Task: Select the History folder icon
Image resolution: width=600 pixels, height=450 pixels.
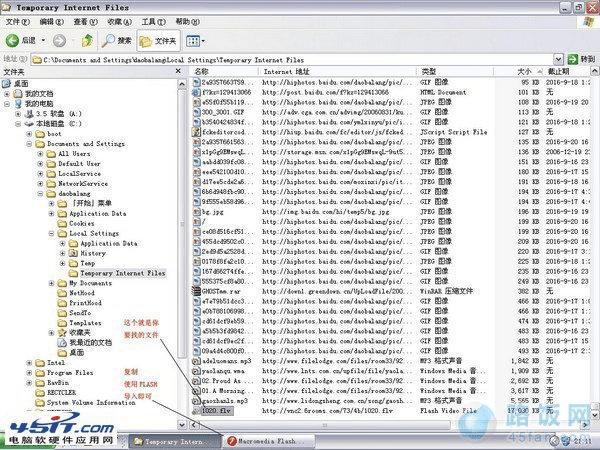Action: click(x=73, y=253)
